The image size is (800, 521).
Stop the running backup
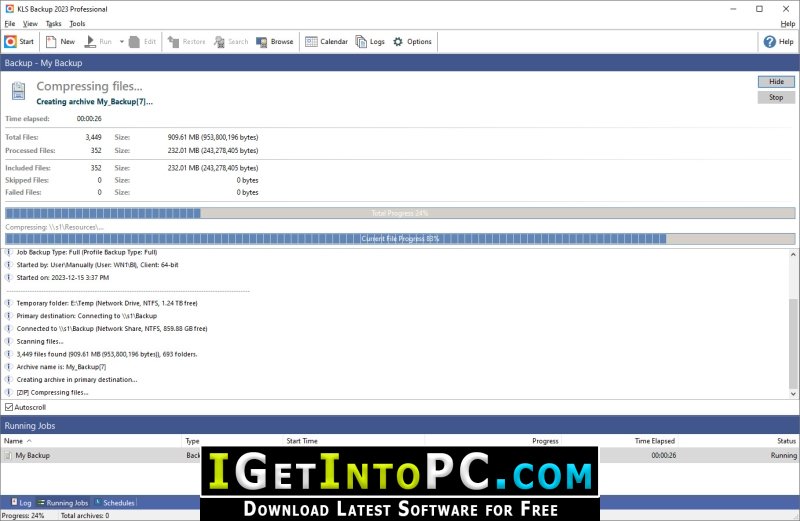[x=776, y=97]
